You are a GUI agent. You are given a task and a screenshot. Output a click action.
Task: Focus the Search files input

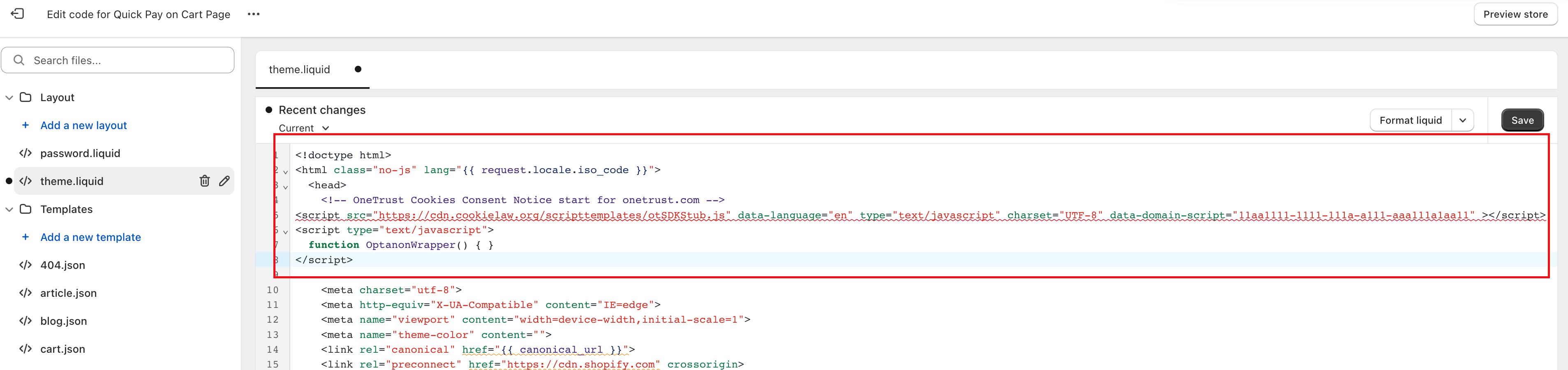tap(118, 60)
